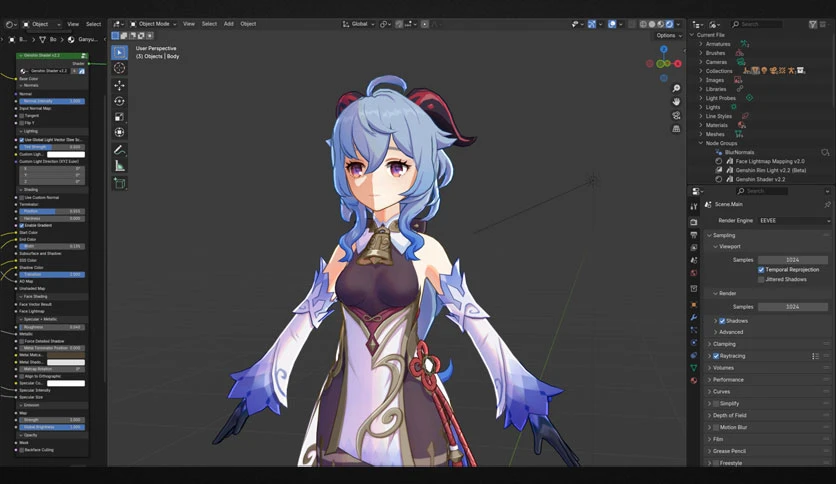Disable Temporal Reprojection checkbox
Viewport: 836px width, 484px height.
coord(761,270)
